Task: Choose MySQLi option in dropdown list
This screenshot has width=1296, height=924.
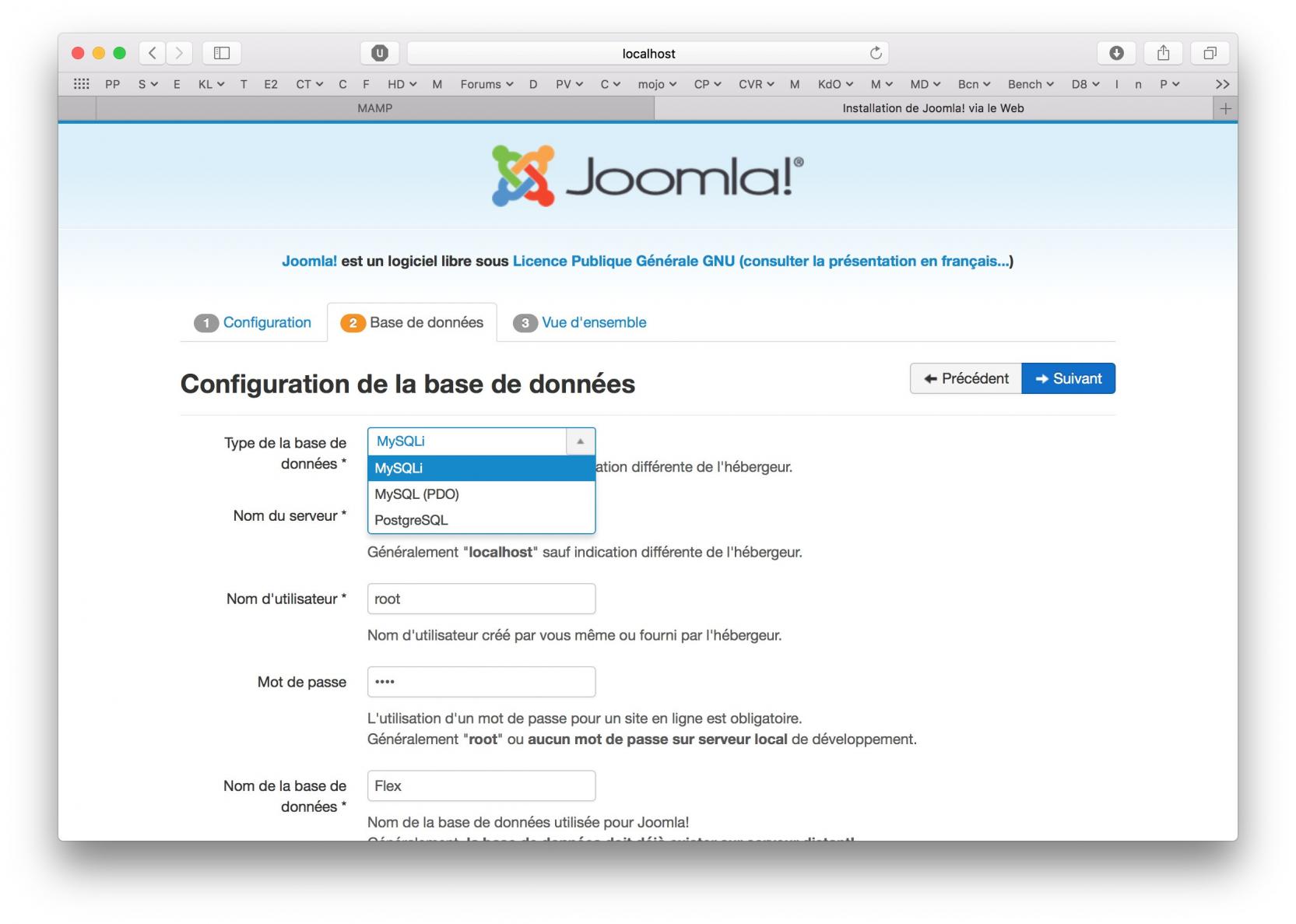Action: 482,468
